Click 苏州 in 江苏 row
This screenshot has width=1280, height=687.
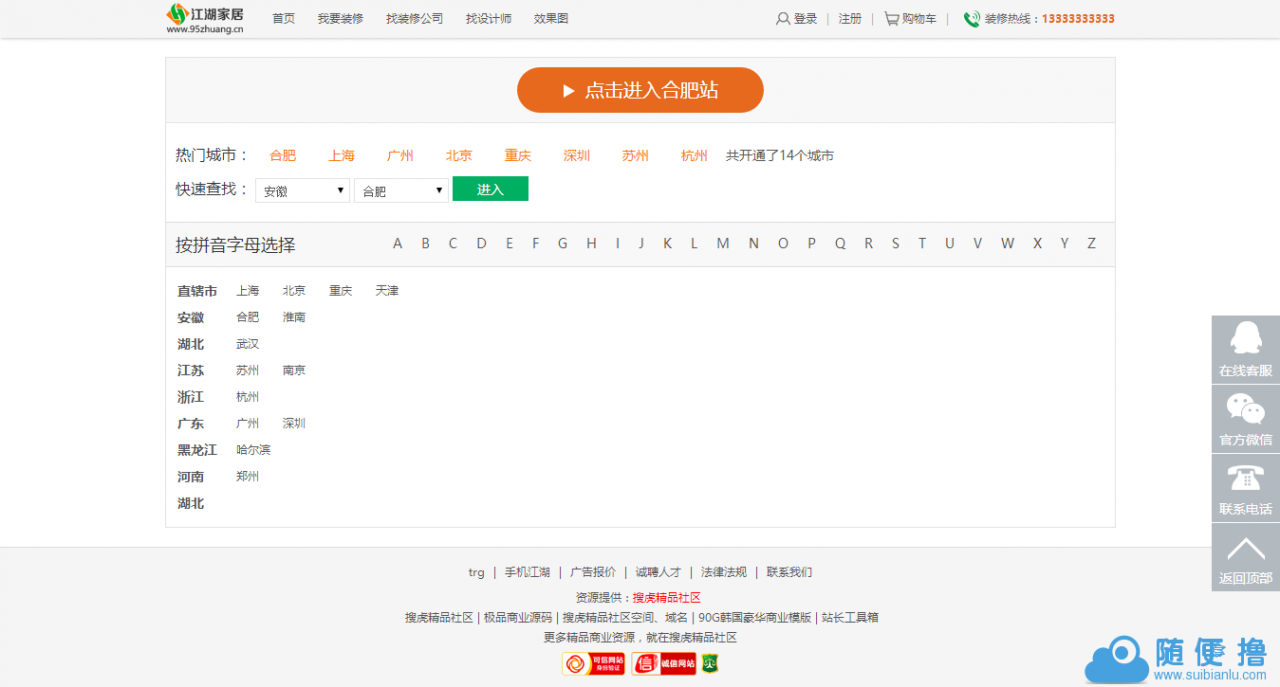coord(247,370)
